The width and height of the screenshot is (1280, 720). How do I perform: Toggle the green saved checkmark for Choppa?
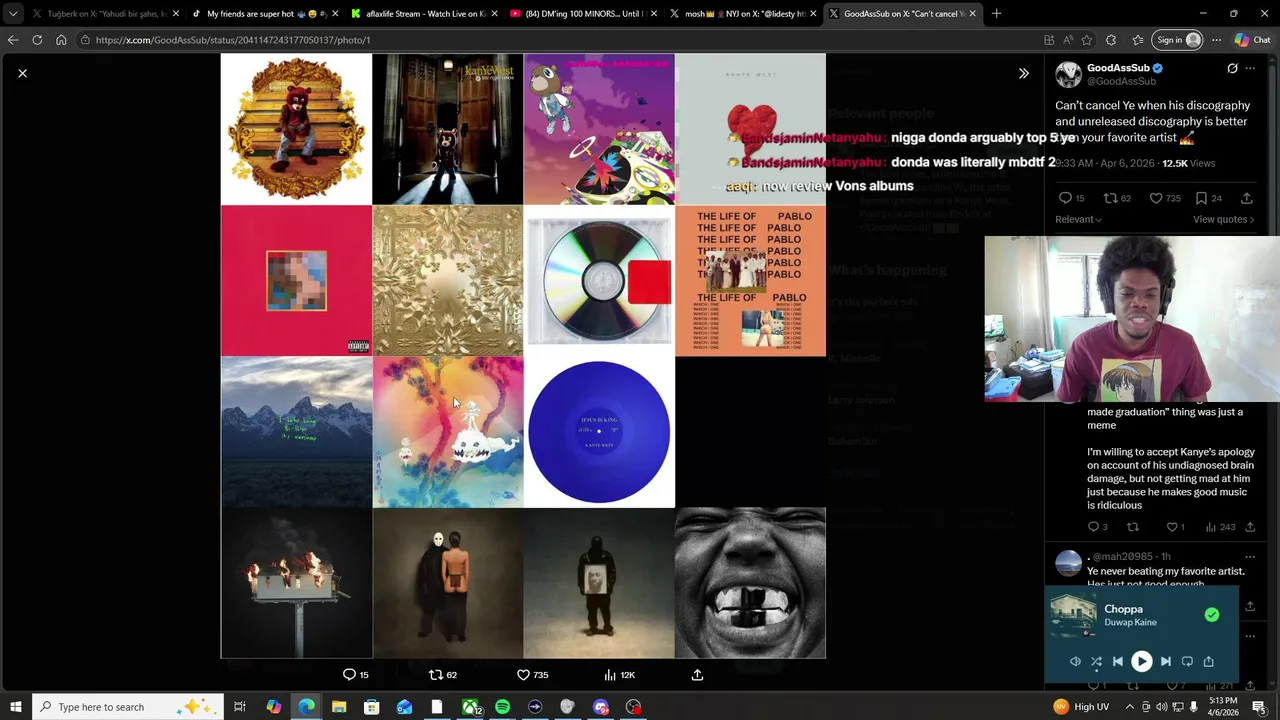coord(1212,615)
